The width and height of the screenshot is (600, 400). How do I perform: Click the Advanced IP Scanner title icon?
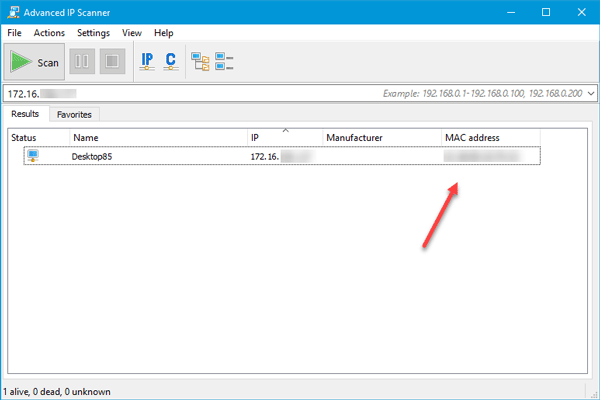coord(13,12)
